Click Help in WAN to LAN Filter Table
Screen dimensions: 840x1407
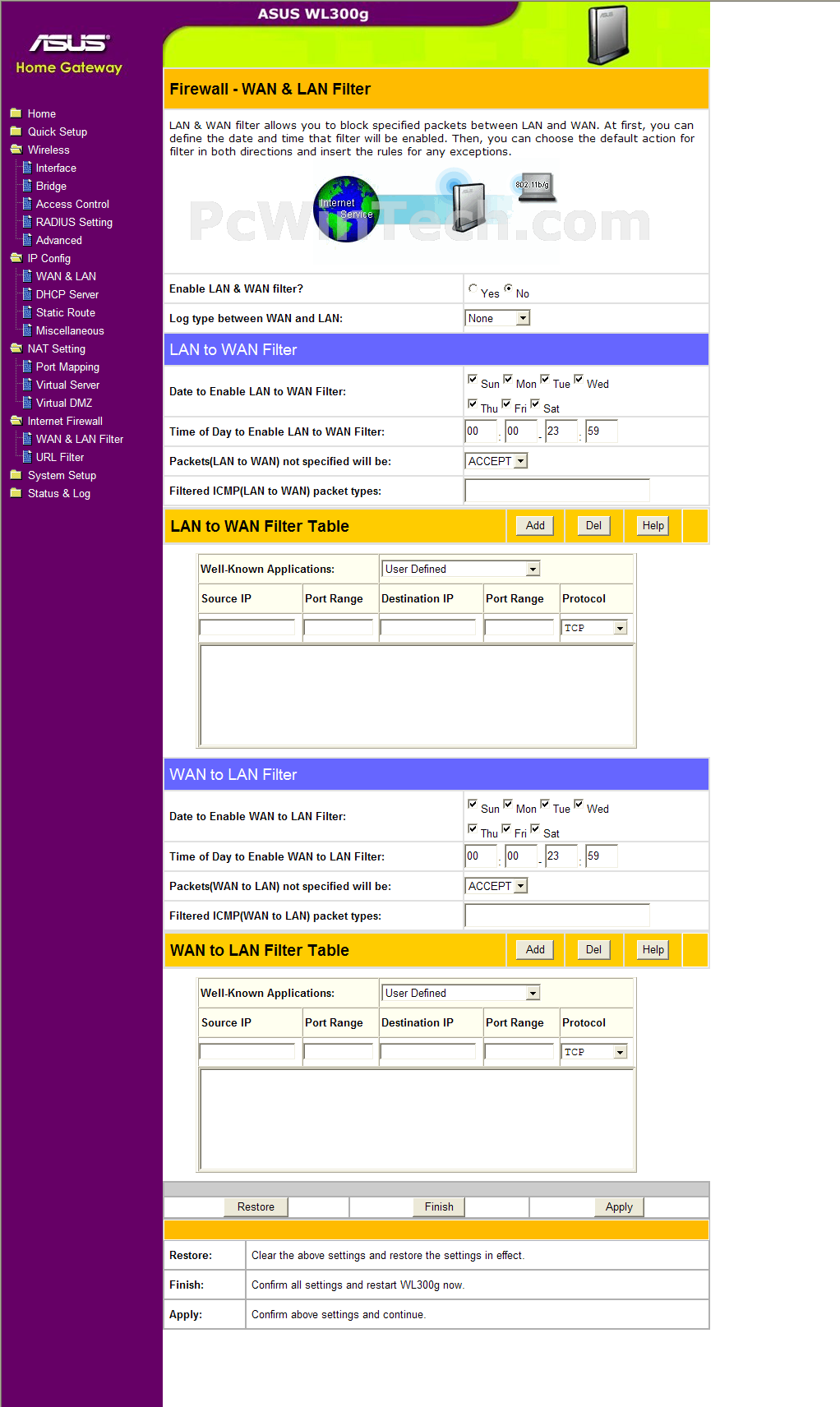tap(653, 950)
